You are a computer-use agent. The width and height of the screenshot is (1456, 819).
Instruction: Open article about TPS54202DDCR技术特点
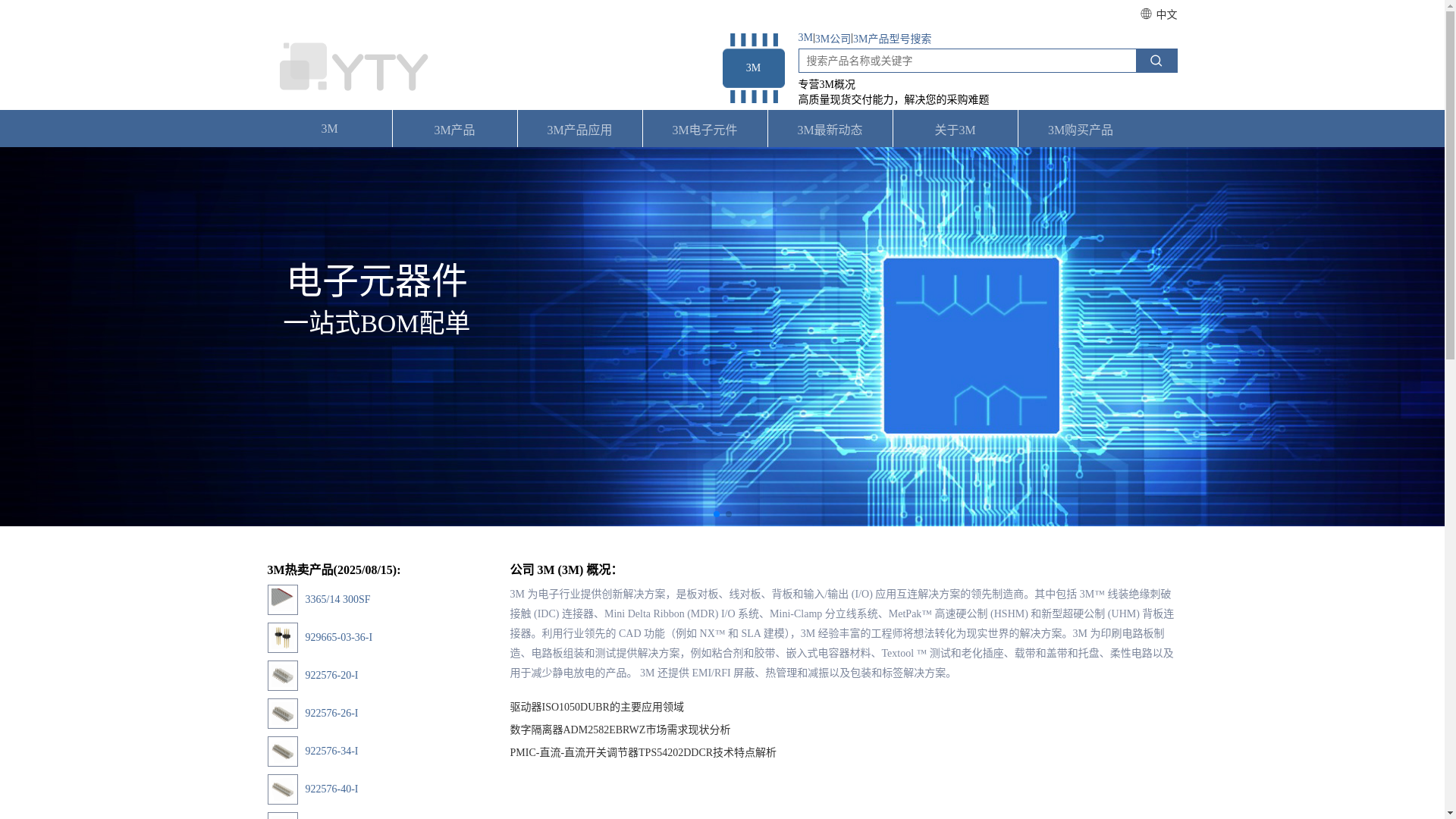pos(643,753)
